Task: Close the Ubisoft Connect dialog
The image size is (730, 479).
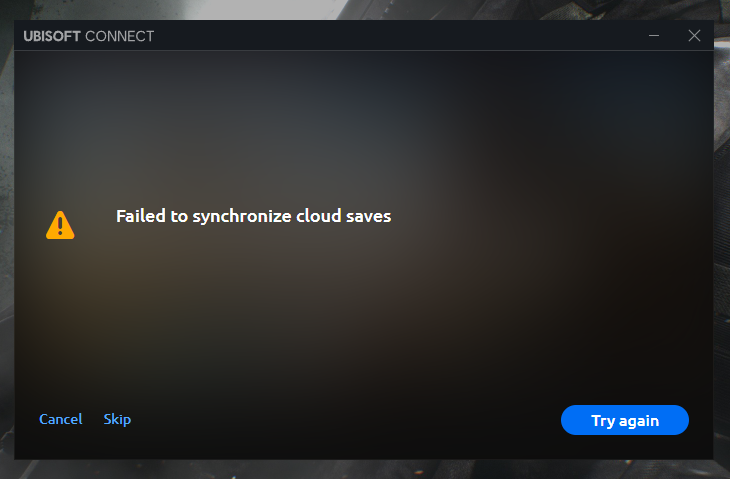Action: tap(694, 36)
